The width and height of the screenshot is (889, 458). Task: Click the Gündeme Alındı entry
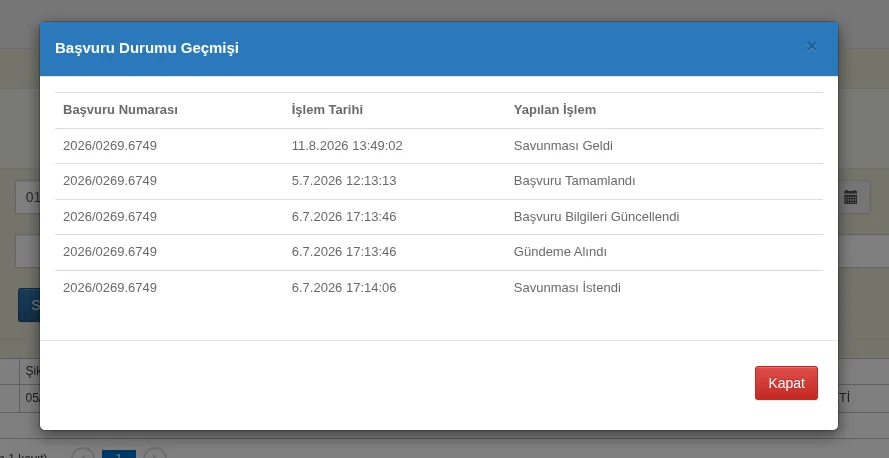560,252
